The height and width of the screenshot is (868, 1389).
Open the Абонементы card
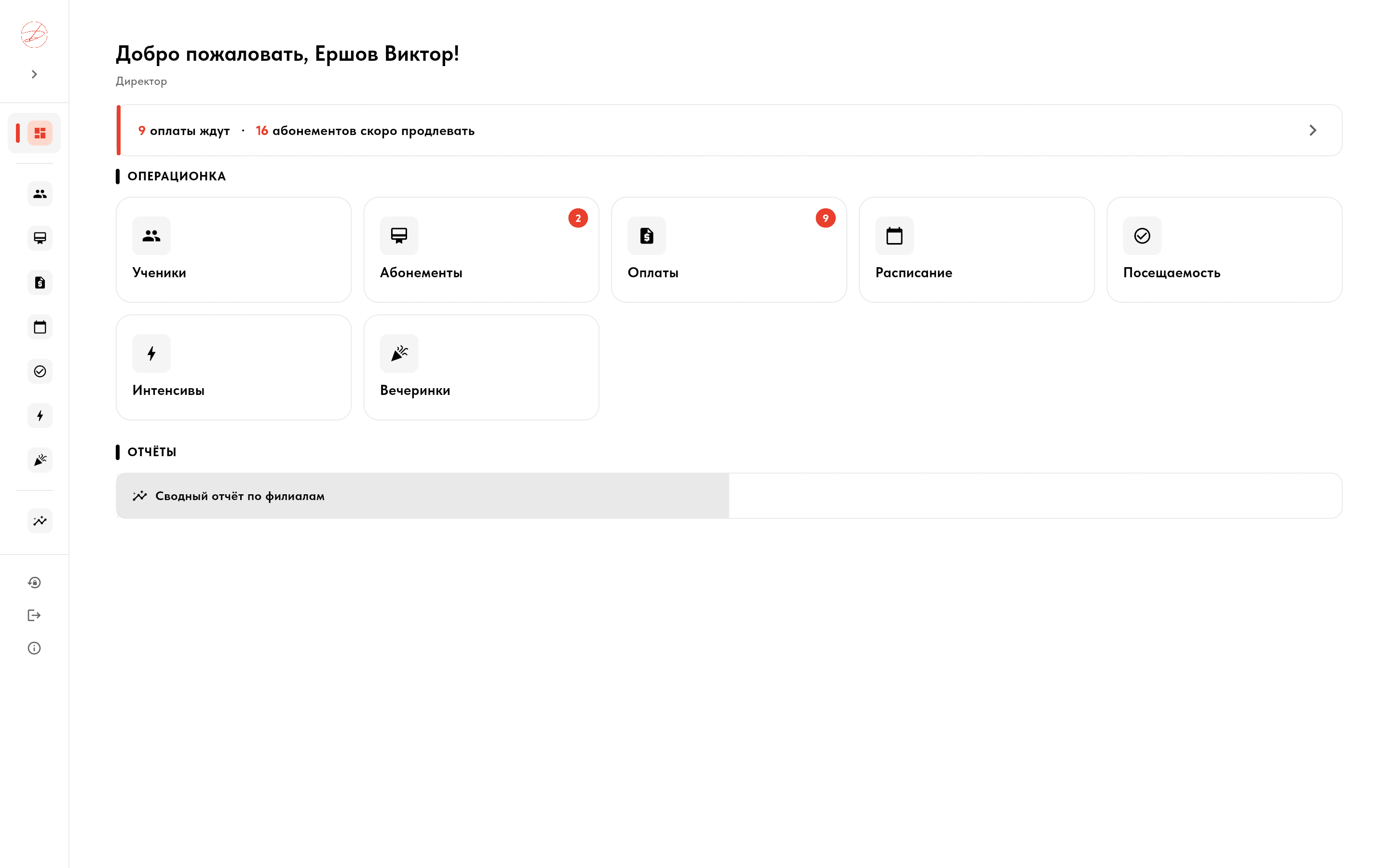point(481,250)
